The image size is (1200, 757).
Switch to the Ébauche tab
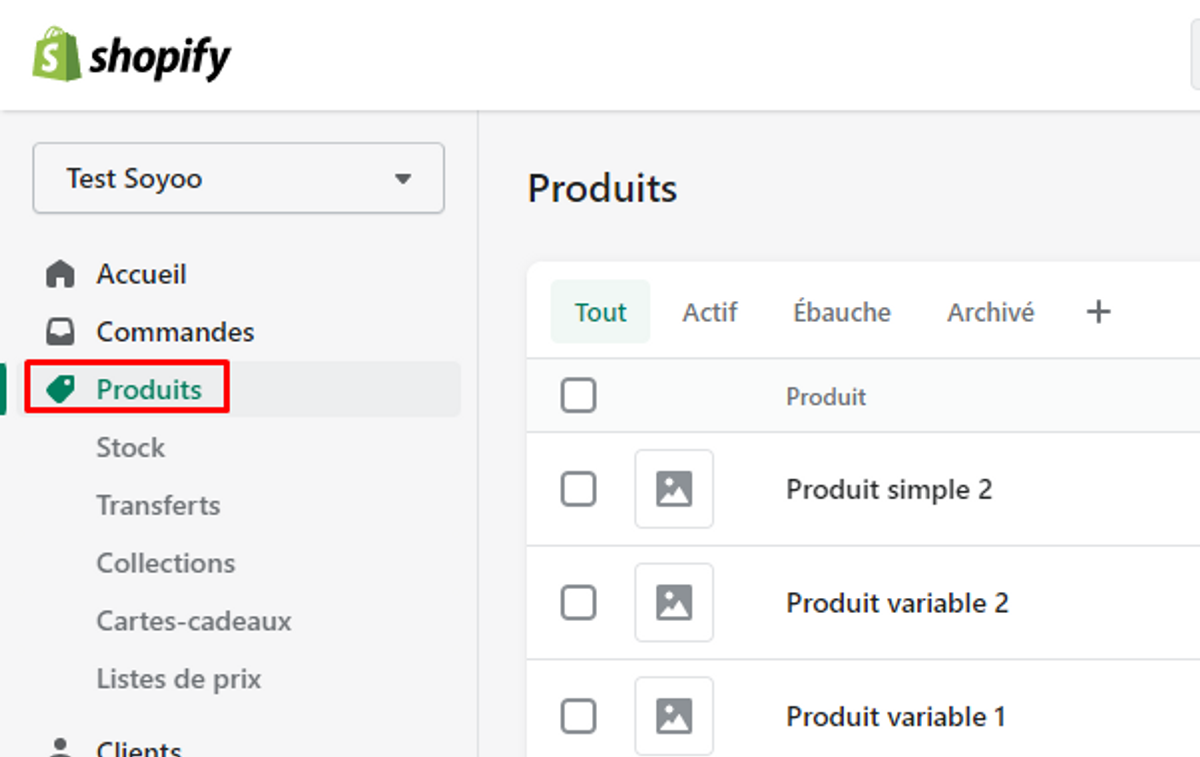842,312
